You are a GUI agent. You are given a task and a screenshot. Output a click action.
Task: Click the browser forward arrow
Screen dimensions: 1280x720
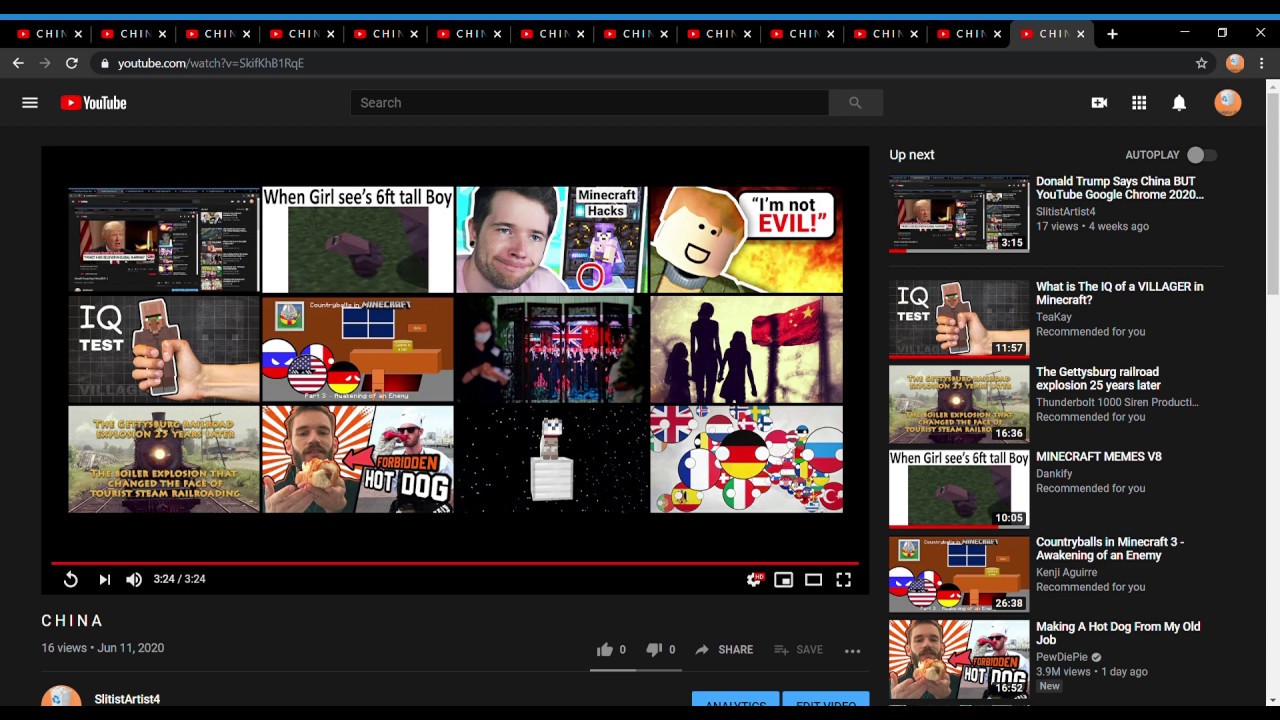[x=45, y=63]
